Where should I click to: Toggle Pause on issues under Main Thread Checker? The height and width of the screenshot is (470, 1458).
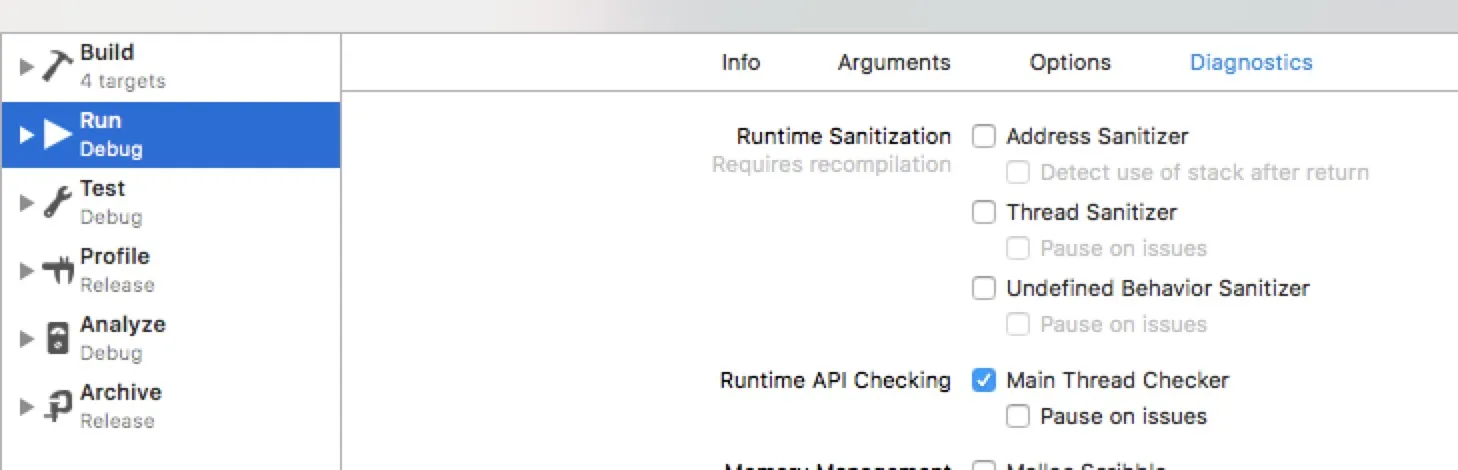pyautogui.click(x=1018, y=416)
